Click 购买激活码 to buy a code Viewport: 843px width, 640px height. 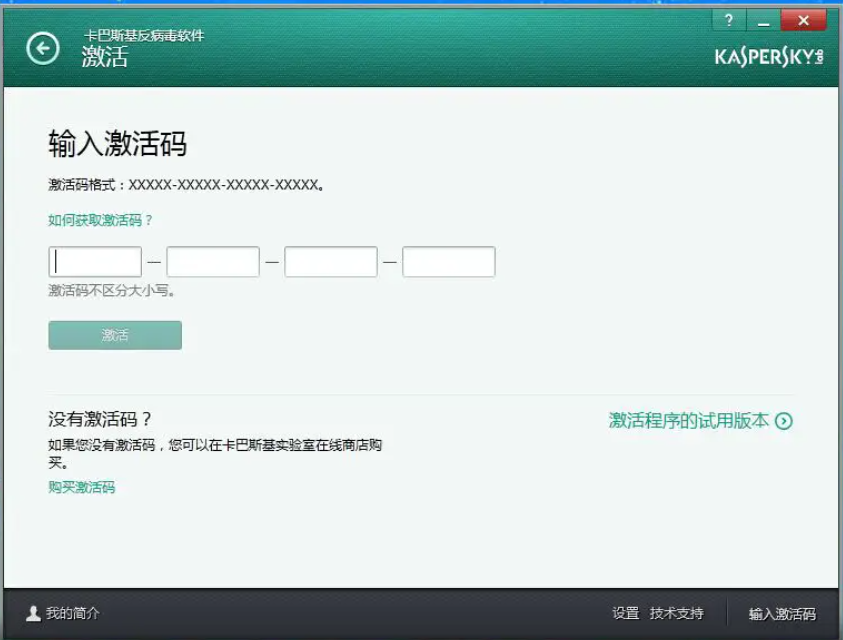pos(80,488)
